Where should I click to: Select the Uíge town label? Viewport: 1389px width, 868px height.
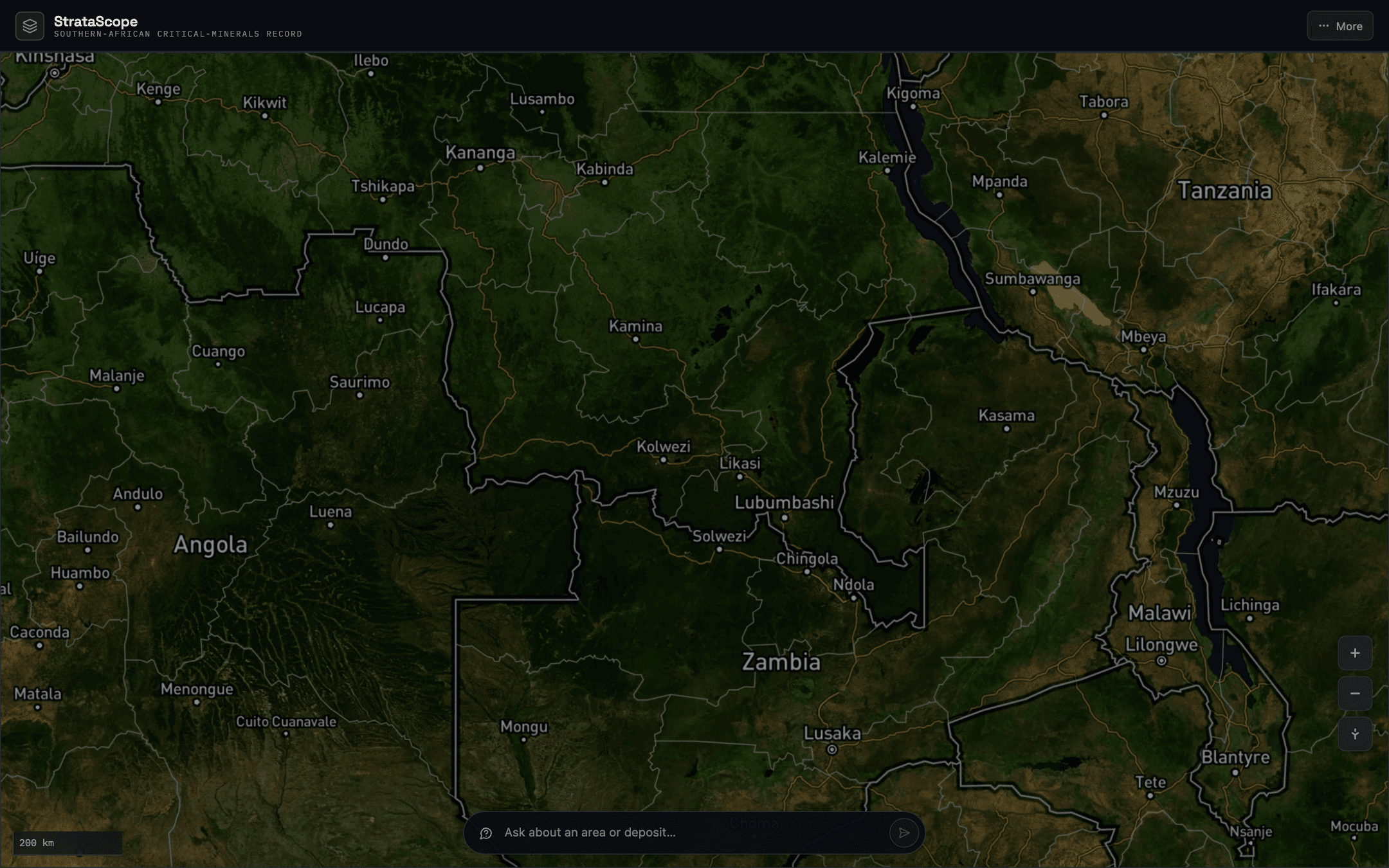tap(39, 258)
